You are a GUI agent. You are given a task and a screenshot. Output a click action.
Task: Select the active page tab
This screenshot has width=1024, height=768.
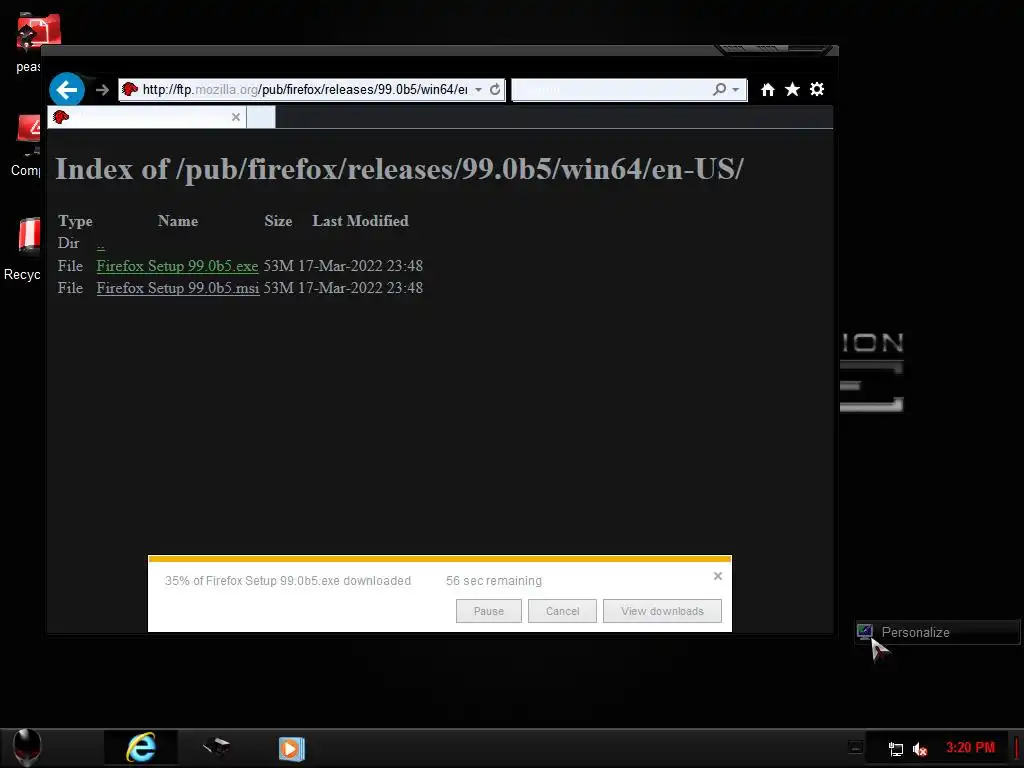click(x=147, y=117)
